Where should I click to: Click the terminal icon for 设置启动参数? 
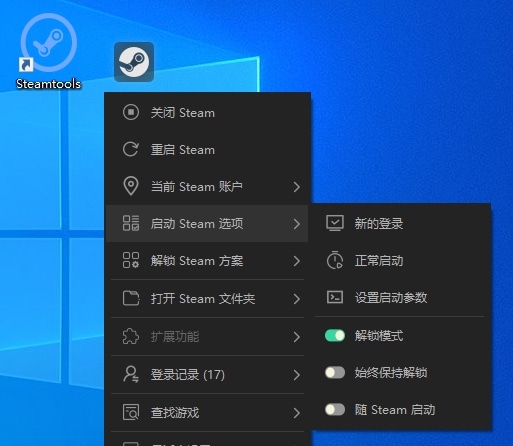pos(335,297)
